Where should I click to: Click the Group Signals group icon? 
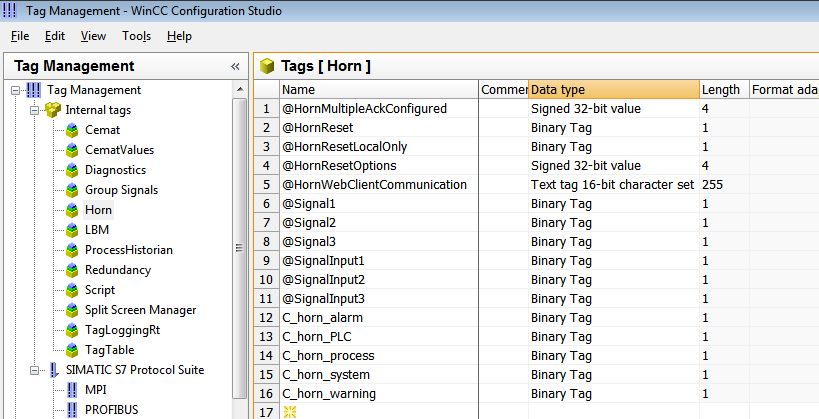(72, 190)
